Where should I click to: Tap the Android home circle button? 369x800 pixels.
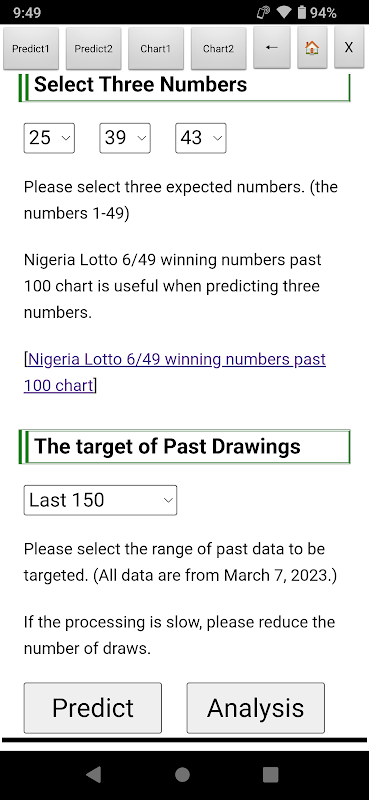(x=182, y=774)
